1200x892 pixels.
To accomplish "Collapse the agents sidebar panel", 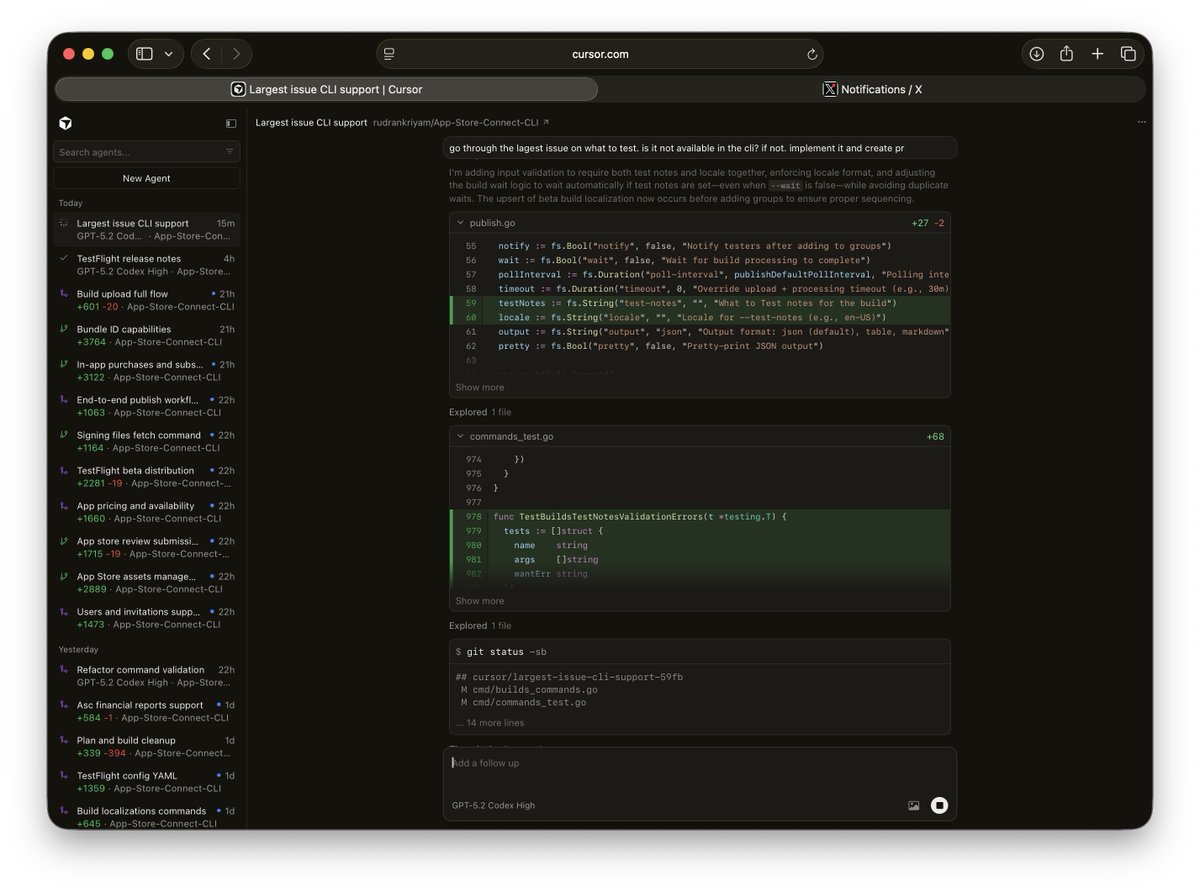I will (231, 124).
